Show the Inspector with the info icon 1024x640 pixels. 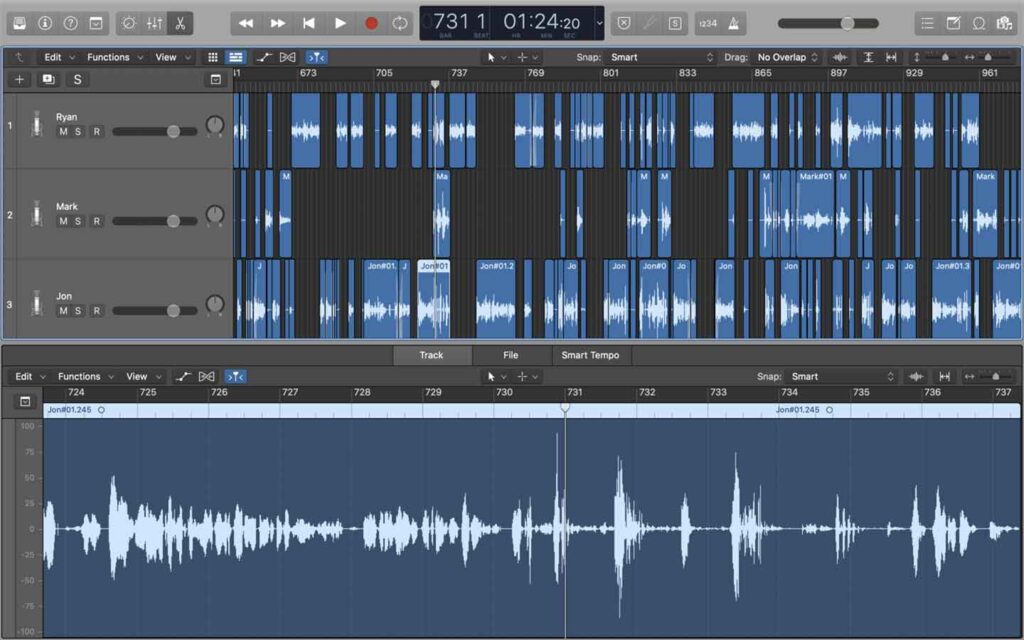45,24
